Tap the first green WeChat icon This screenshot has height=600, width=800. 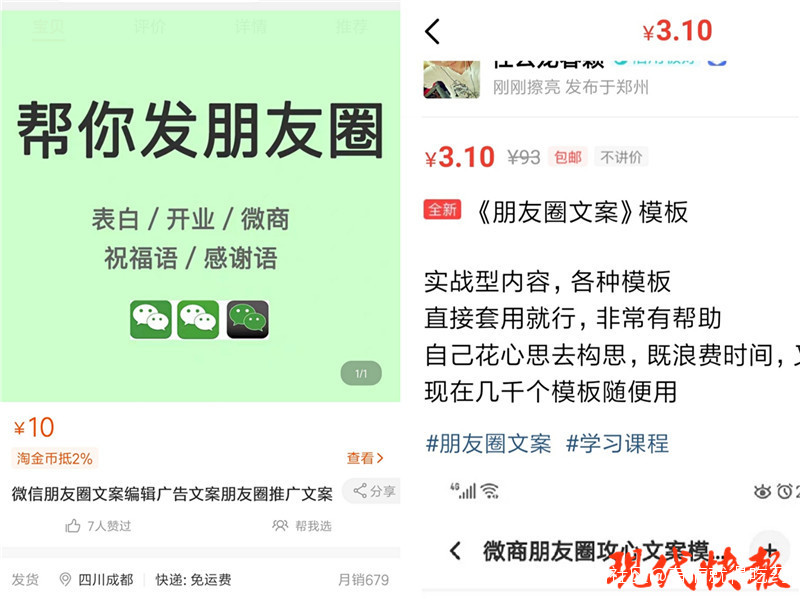pyautogui.click(x=151, y=320)
